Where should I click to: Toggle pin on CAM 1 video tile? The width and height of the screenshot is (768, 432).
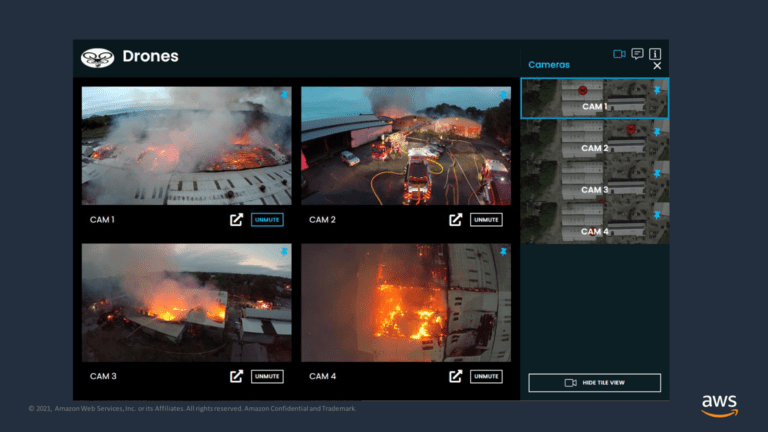(284, 95)
